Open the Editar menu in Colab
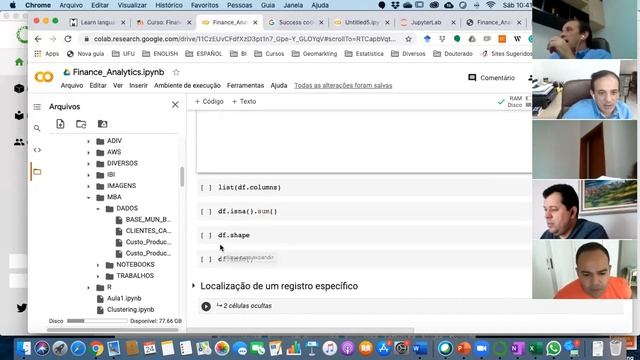The width and height of the screenshot is (640, 360). pyautogui.click(x=98, y=85)
